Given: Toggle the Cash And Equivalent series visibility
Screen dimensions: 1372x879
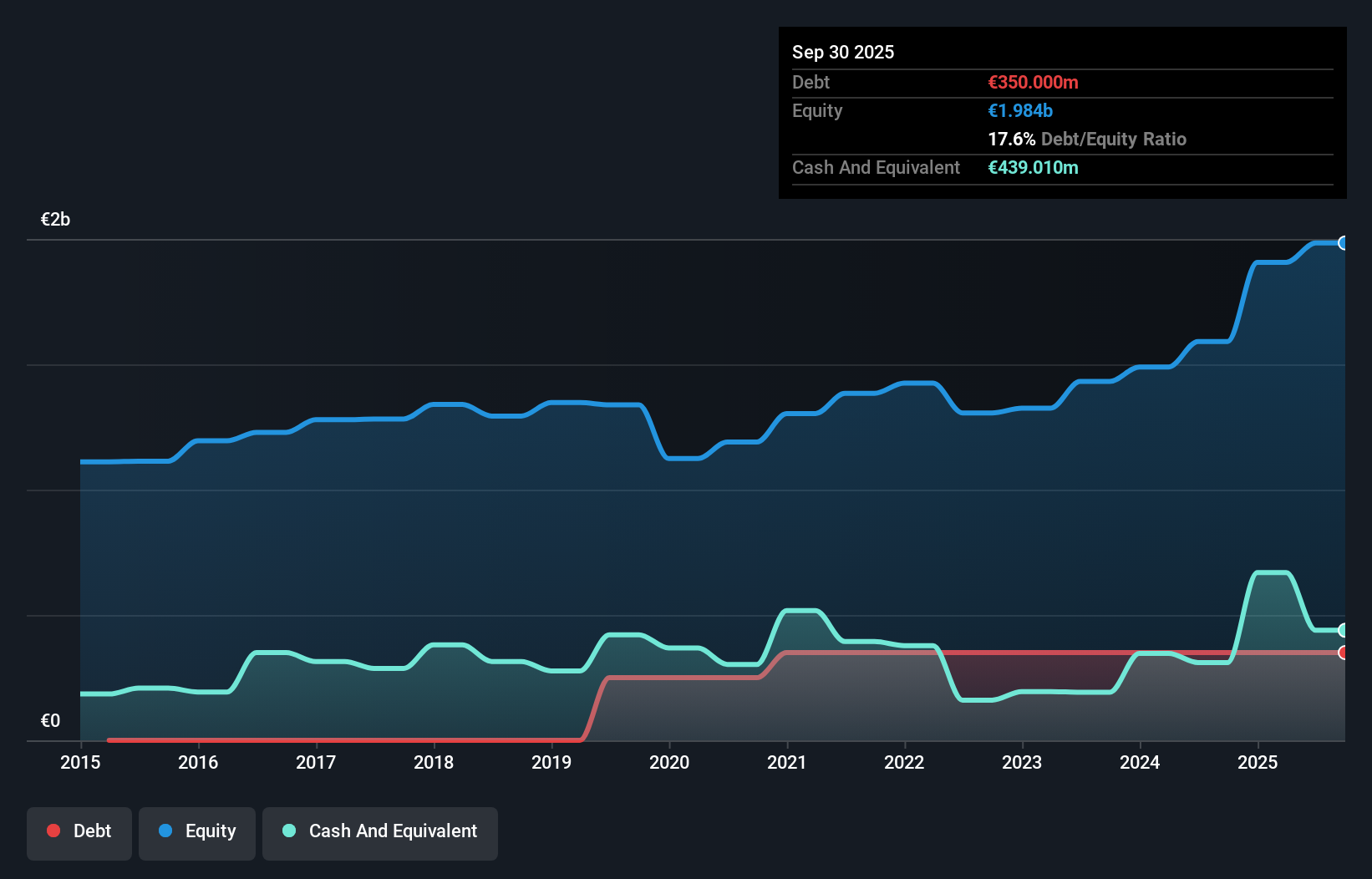Looking at the screenshot, I should 380,833.
